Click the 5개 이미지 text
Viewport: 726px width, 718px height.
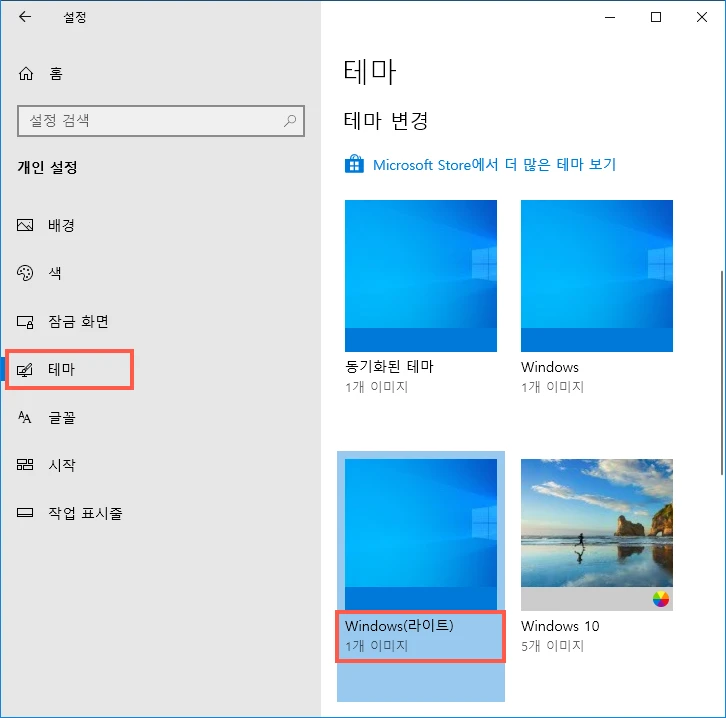[552, 645]
